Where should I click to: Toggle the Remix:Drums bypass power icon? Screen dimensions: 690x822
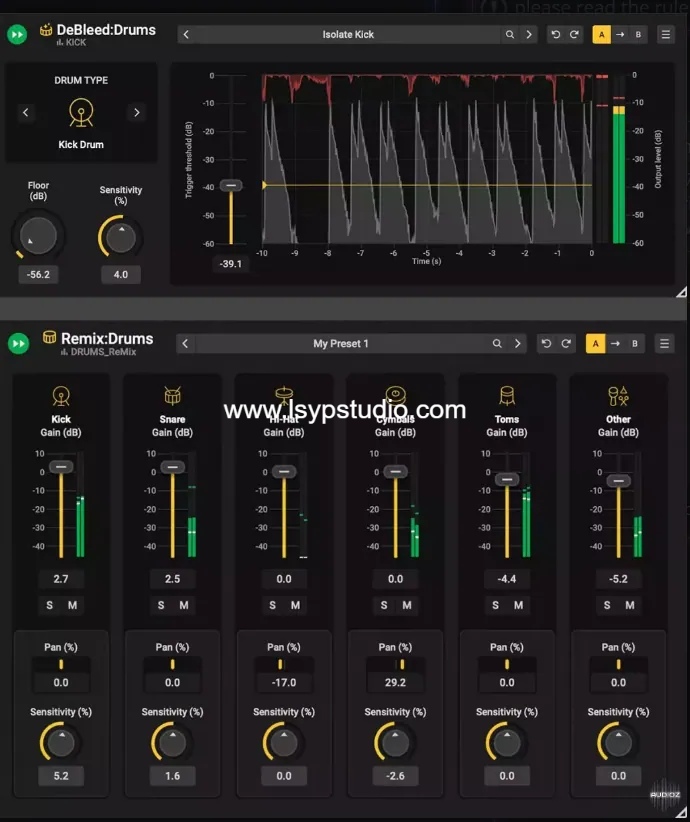click(18, 344)
